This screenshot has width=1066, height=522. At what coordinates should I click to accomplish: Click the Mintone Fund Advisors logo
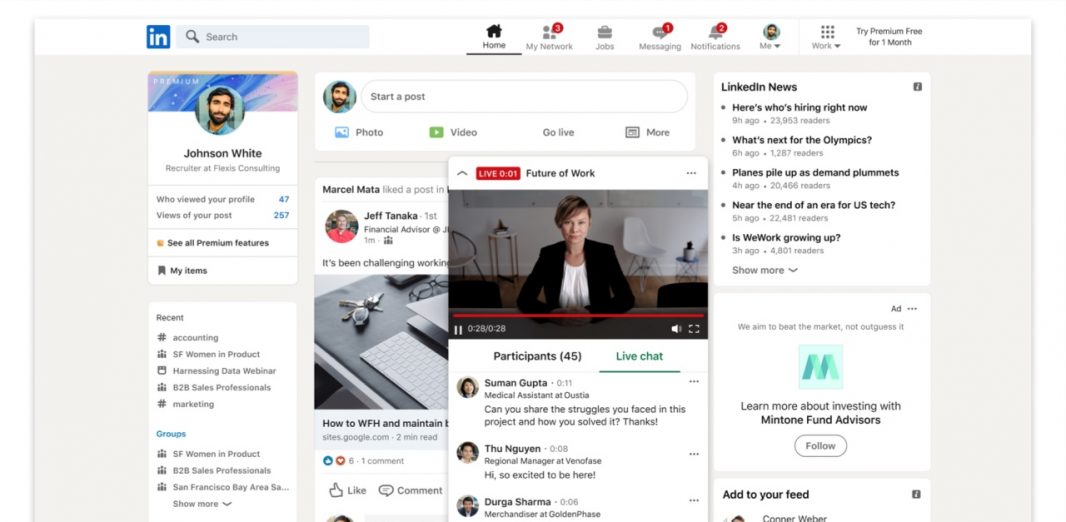821,367
